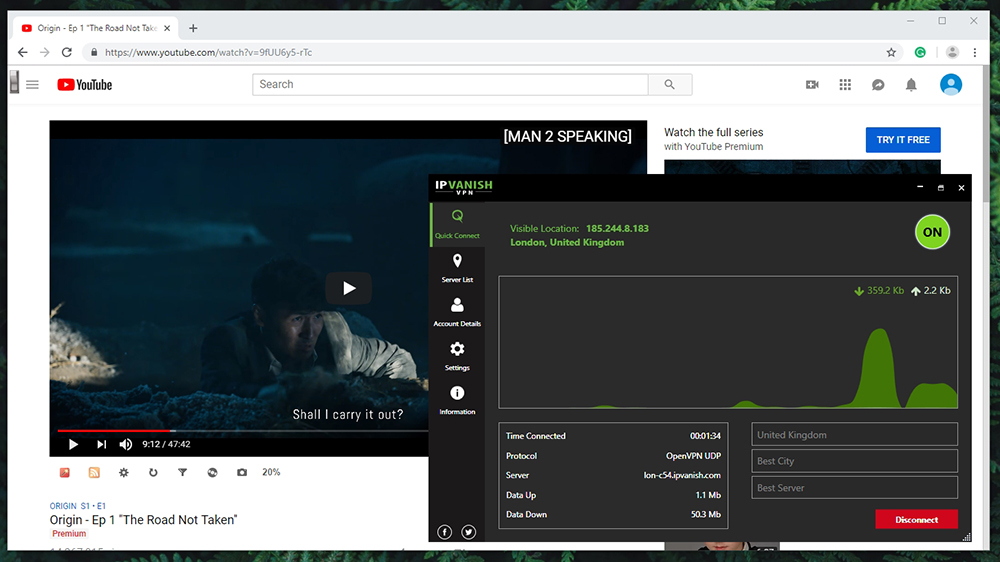Open IPVanish Facebook icon link
The image size is (1000, 562).
[445, 531]
